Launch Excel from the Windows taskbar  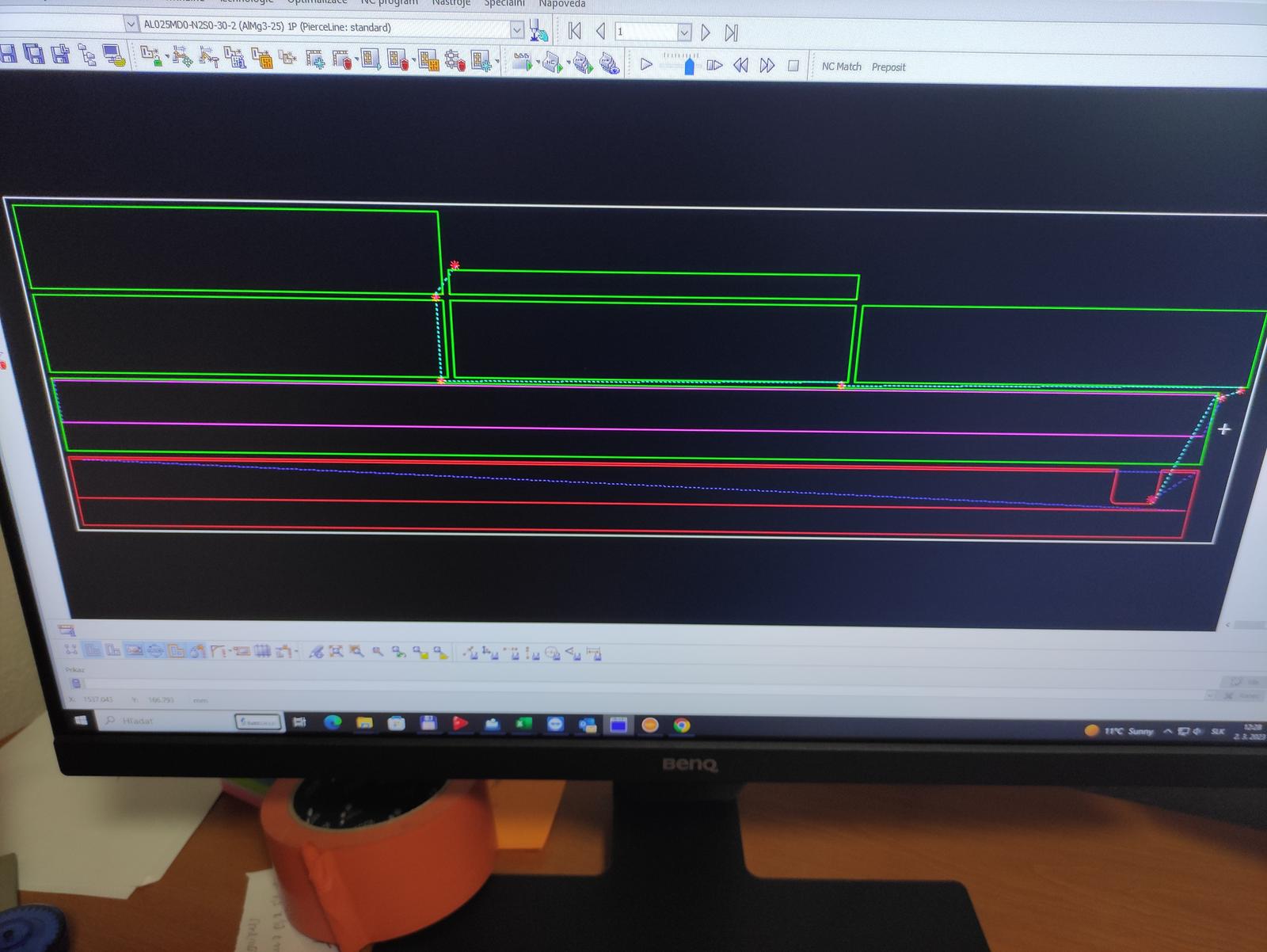(523, 724)
